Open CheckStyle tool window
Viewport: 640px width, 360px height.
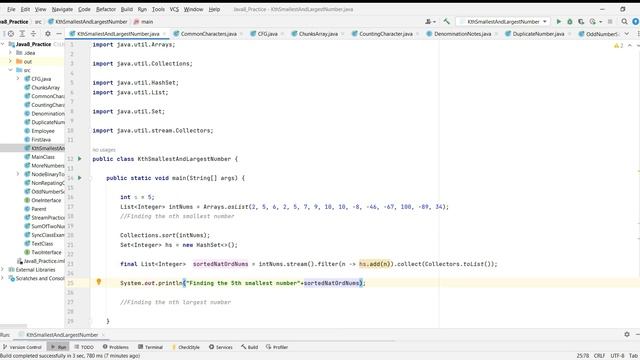186,347
